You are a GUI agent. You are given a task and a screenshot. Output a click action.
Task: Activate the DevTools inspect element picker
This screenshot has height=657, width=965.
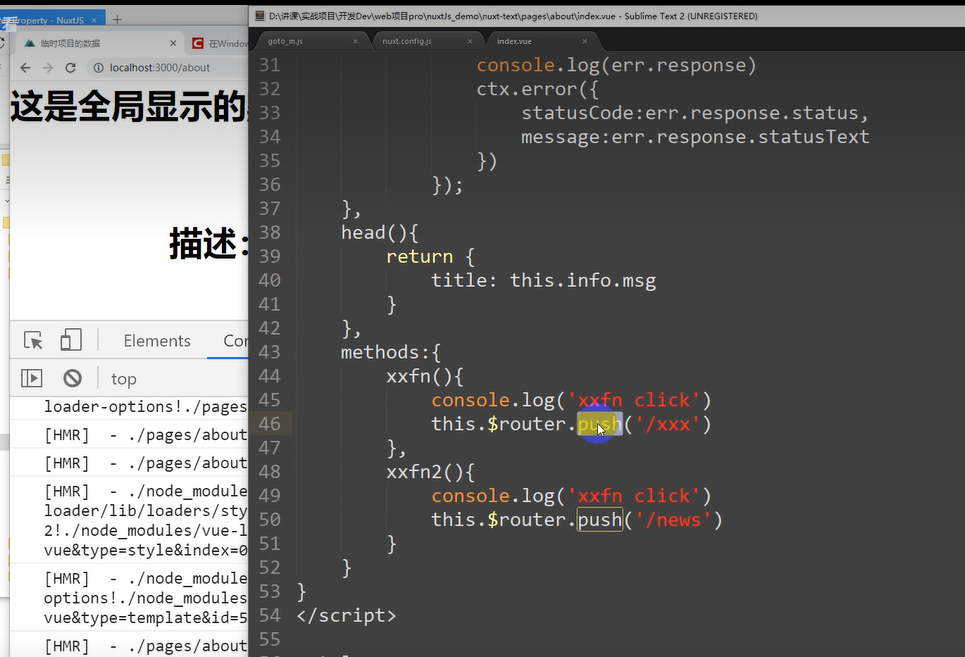pyautogui.click(x=33, y=341)
